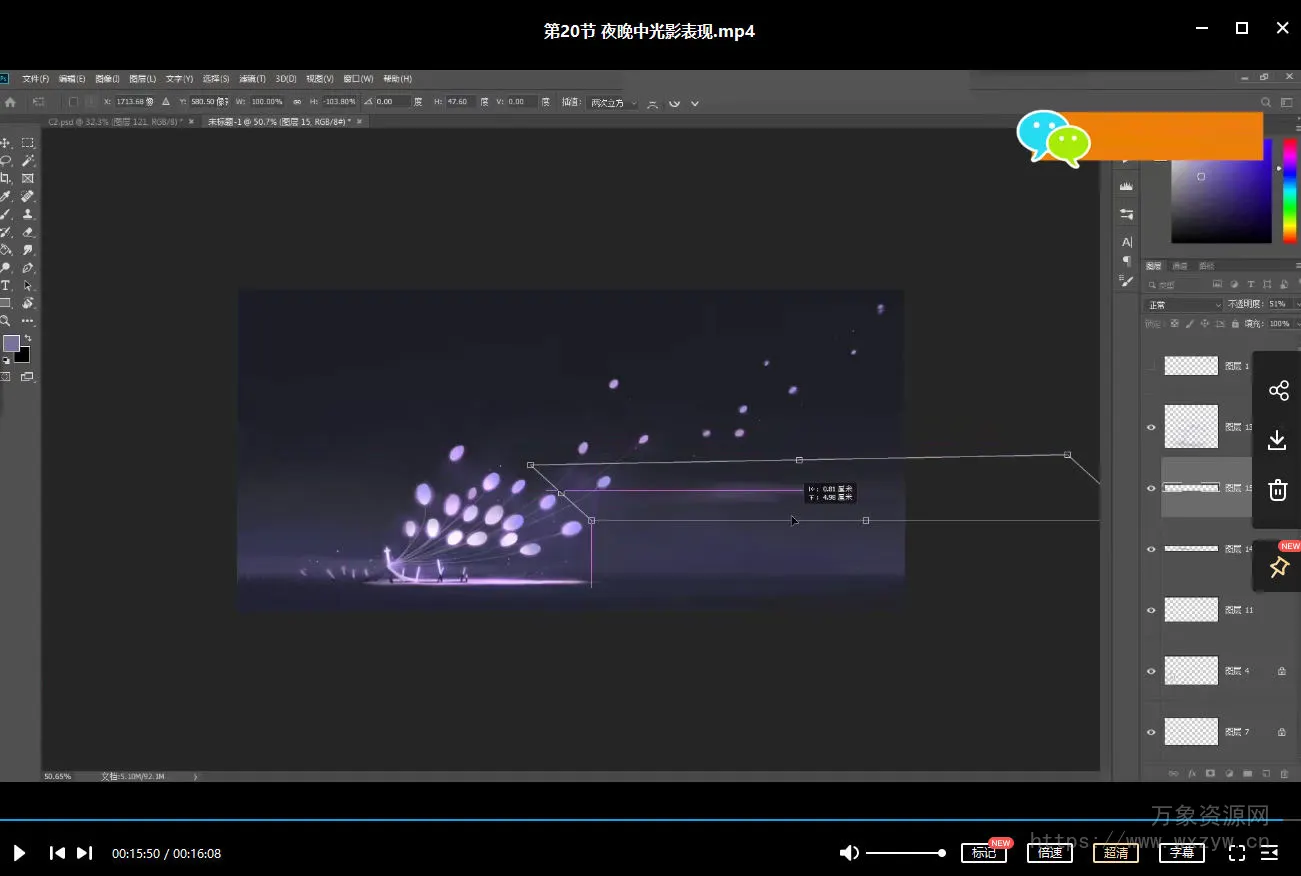This screenshot has width=1301, height=876.
Task: Open the 超清 quality selector
Action: point(1116,853)
